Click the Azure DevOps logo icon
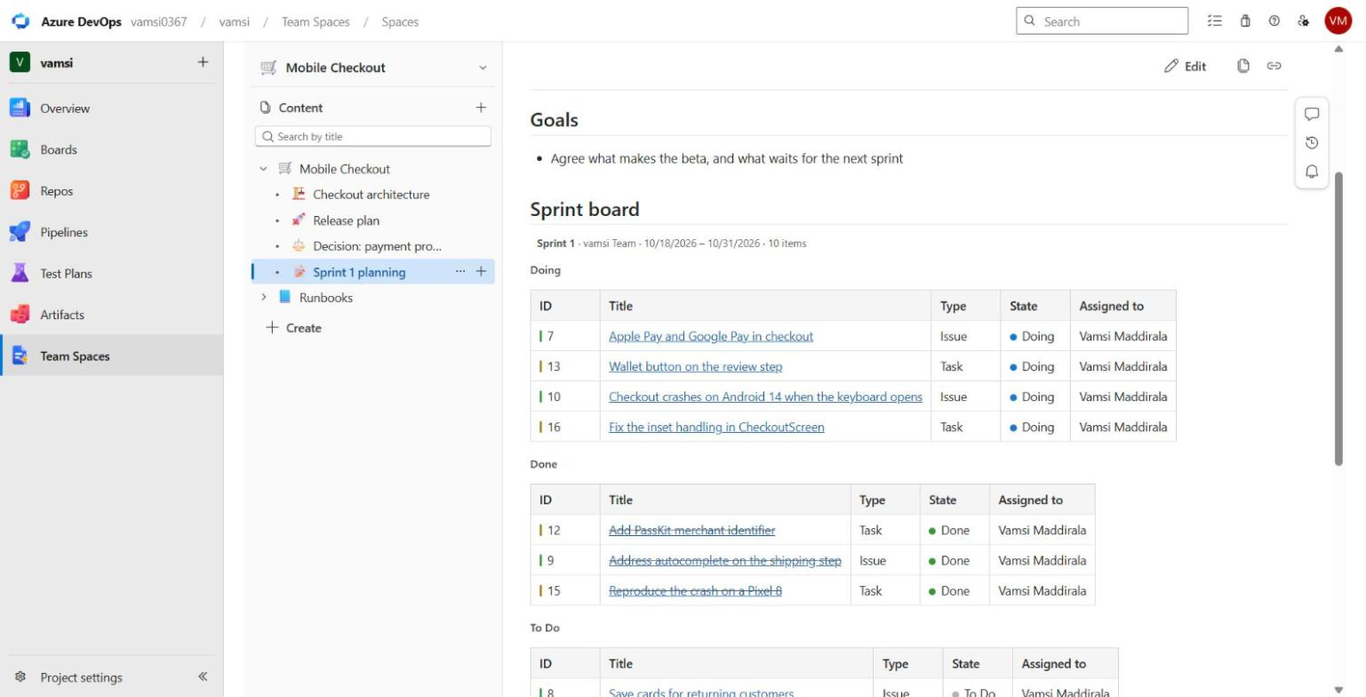Image resolution: width=1366 pixels, height=697 pixels. click(x=20, y=21)
